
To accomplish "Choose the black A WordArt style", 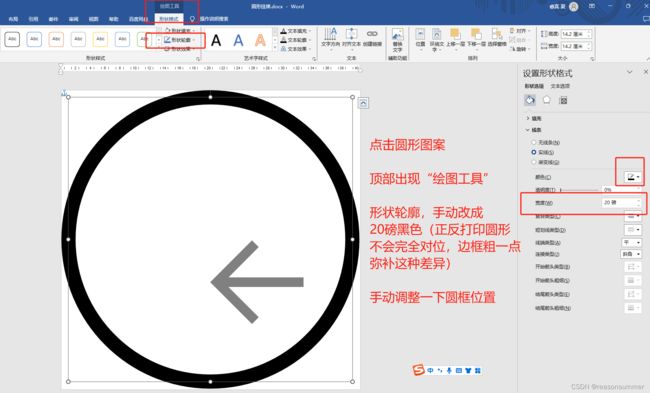I will [216, 41].
